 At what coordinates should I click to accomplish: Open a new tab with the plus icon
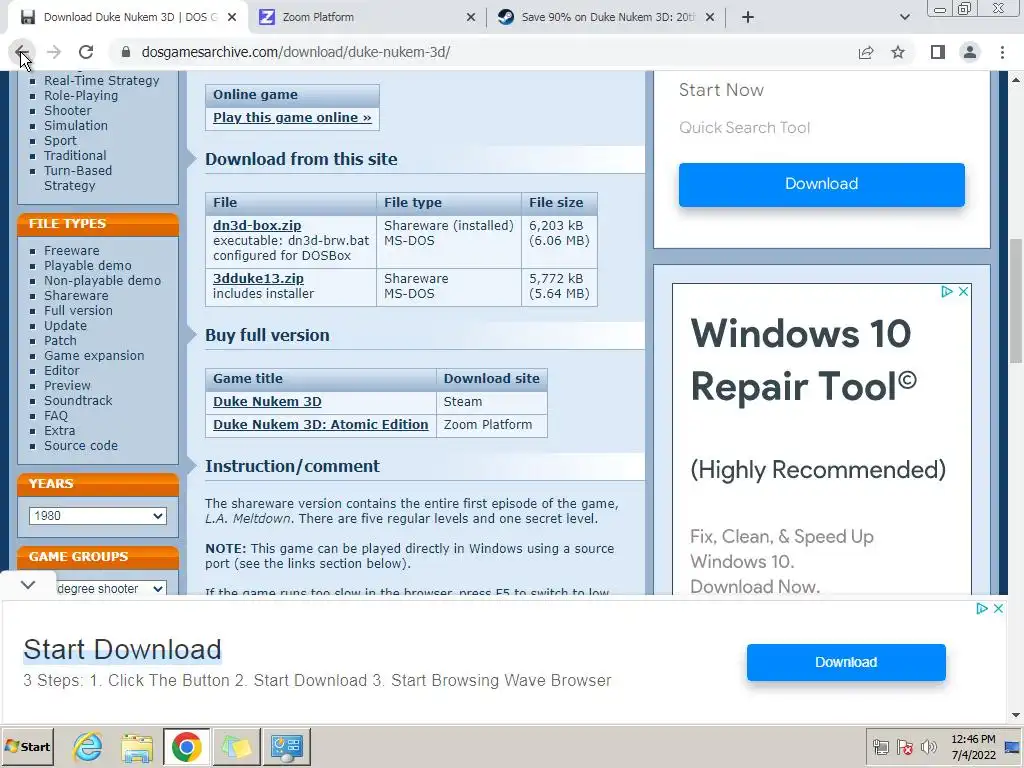748,17
